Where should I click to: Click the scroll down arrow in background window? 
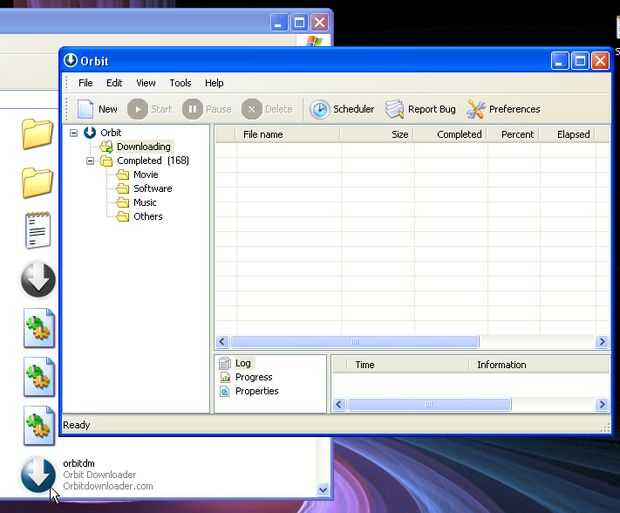(323, 490)
